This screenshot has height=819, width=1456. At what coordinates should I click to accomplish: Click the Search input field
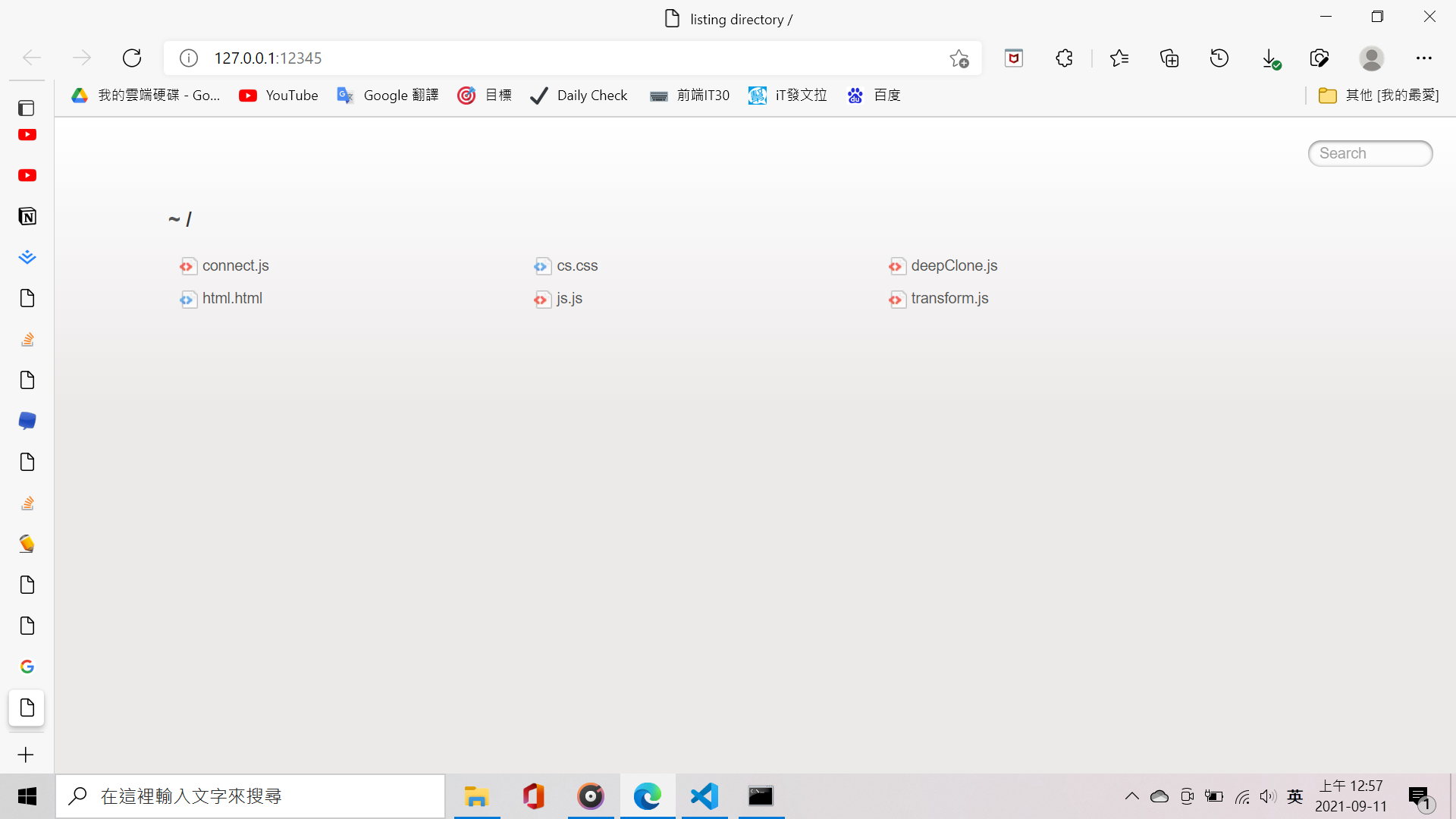1371,153
